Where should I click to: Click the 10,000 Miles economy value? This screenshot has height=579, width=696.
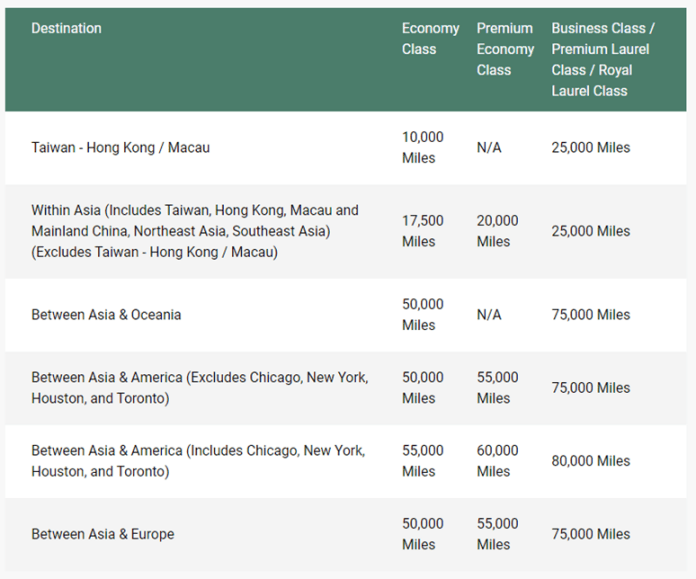423,147
